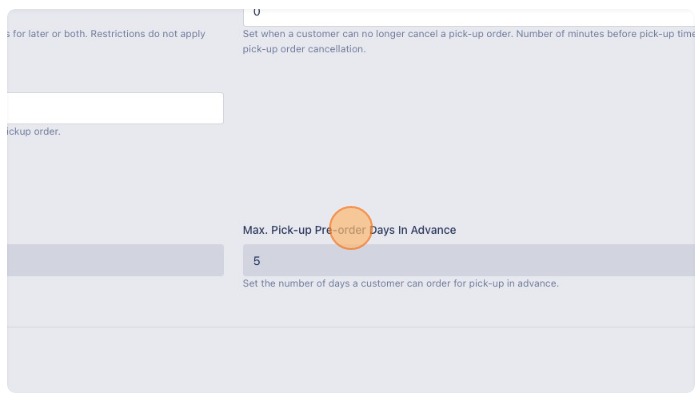
Task: Select the 0 value in the top field
Action: (257, 13)
